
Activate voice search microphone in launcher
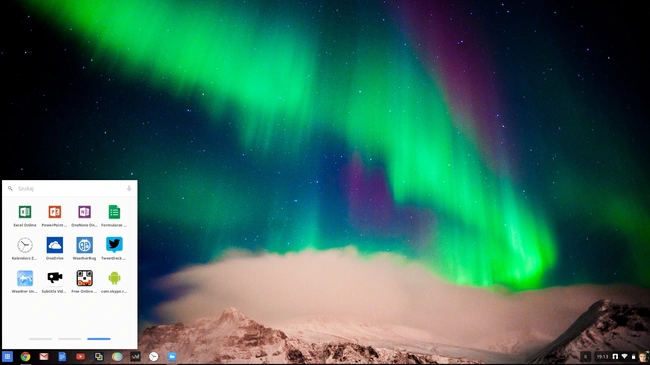[x=129, y=188]
